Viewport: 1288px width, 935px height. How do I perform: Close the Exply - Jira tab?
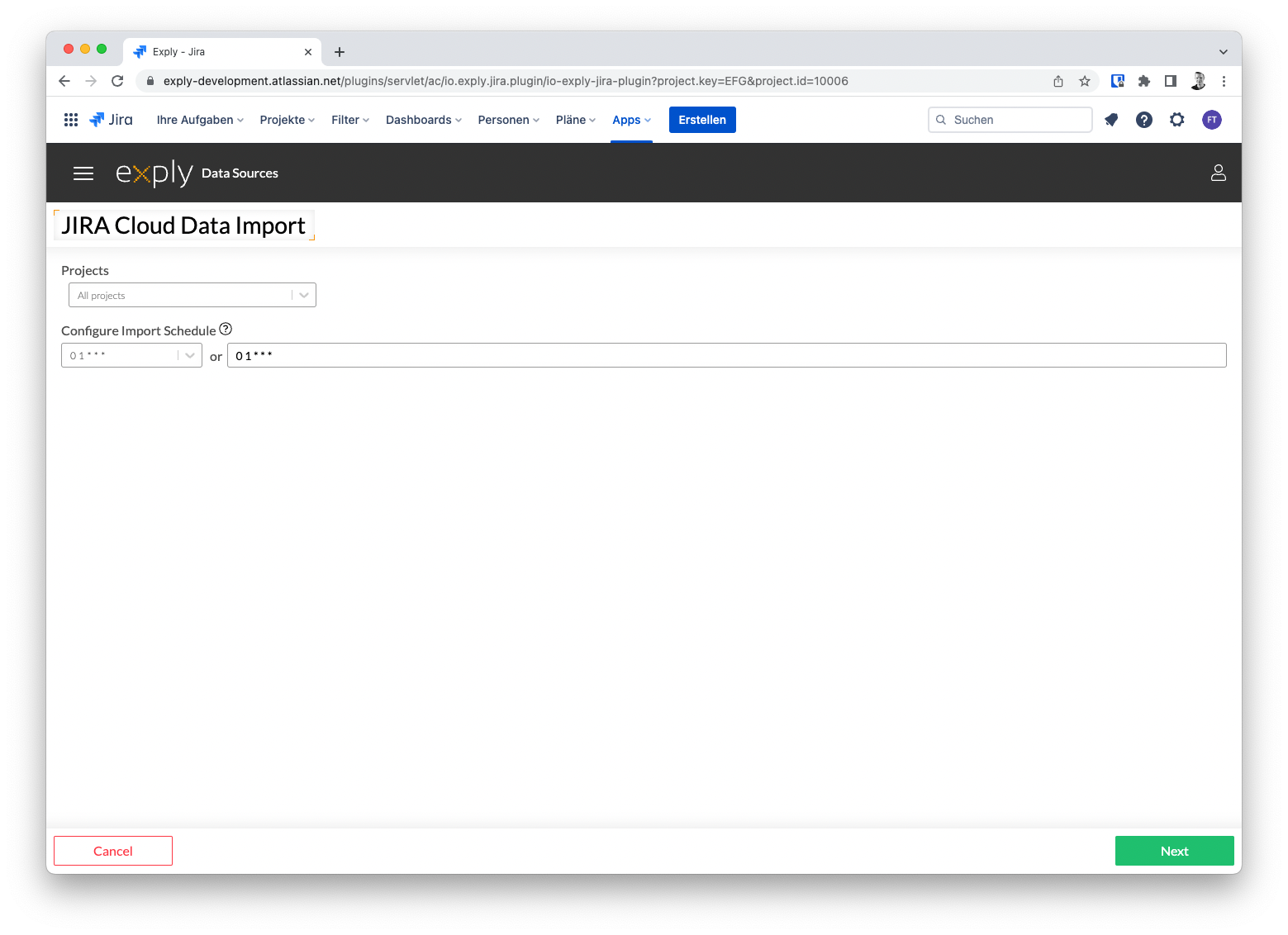(x=308, y=52)
